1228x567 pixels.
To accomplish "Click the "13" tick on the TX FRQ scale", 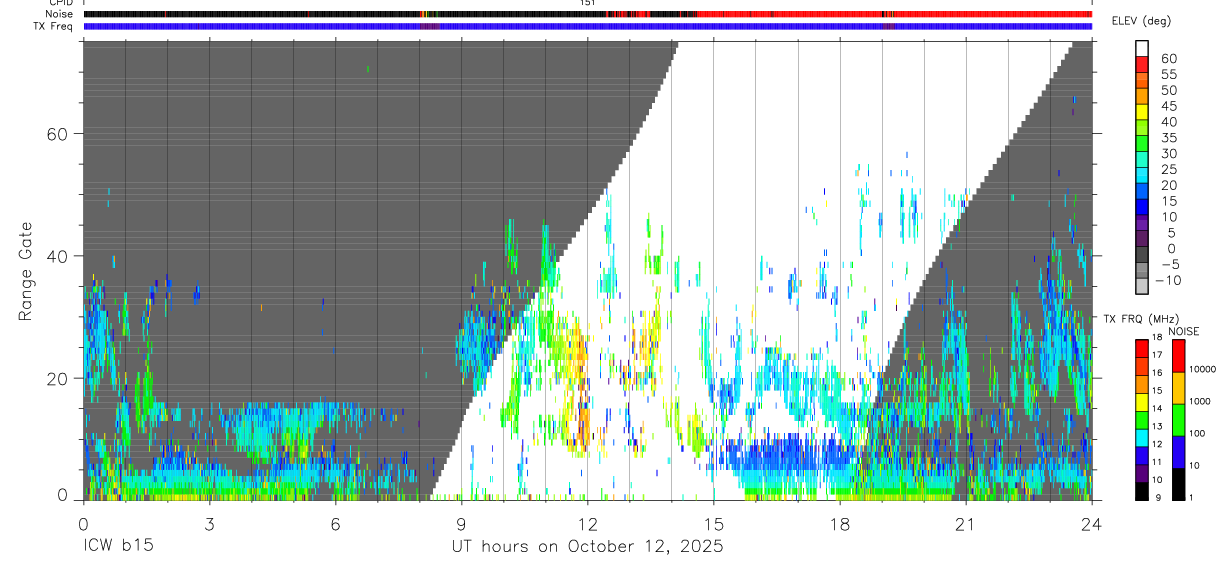I will point(1157,426).
